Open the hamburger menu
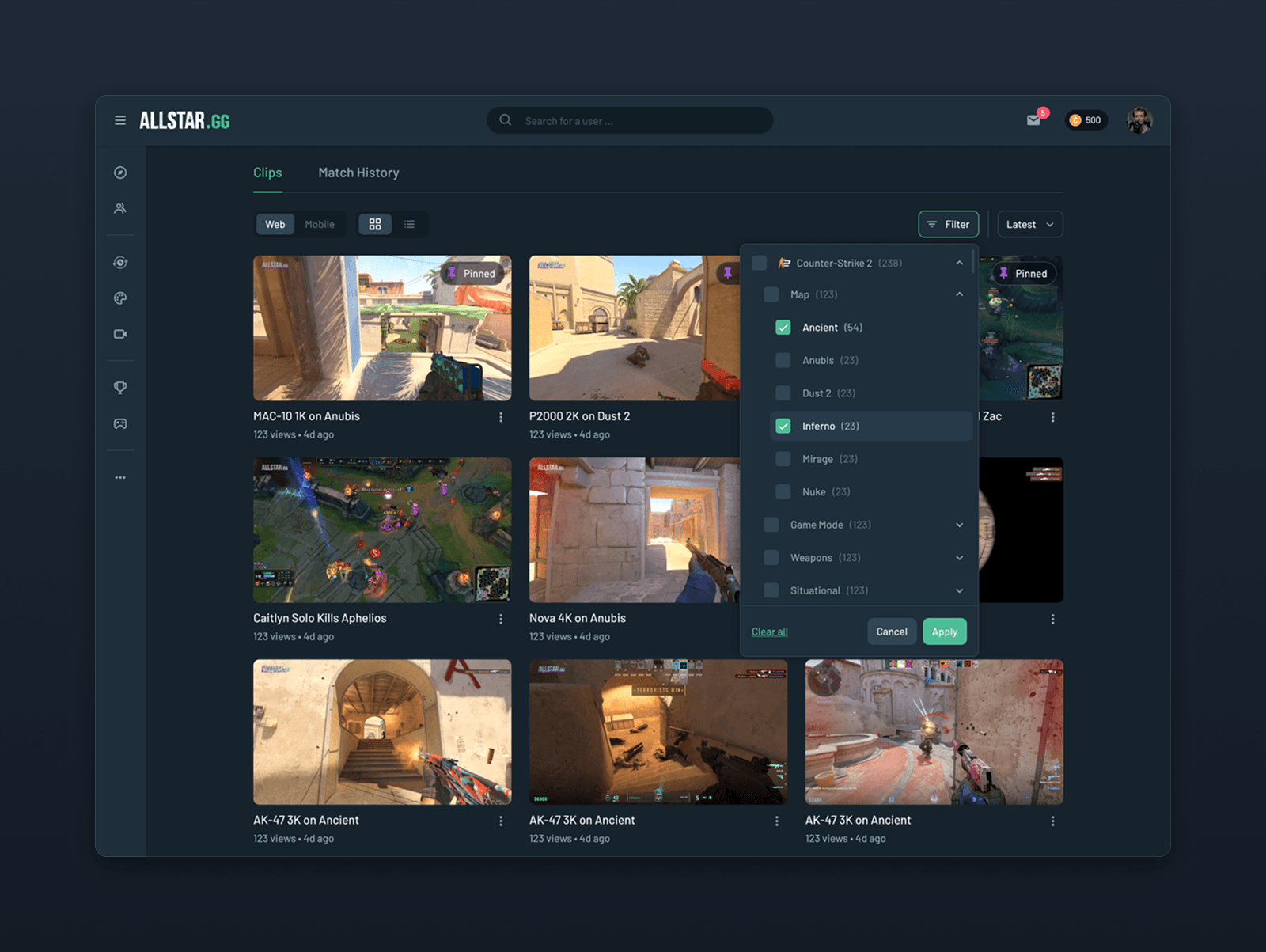Screen dimensions: 1266x952 pyautogui.click(x=120, y=120)
